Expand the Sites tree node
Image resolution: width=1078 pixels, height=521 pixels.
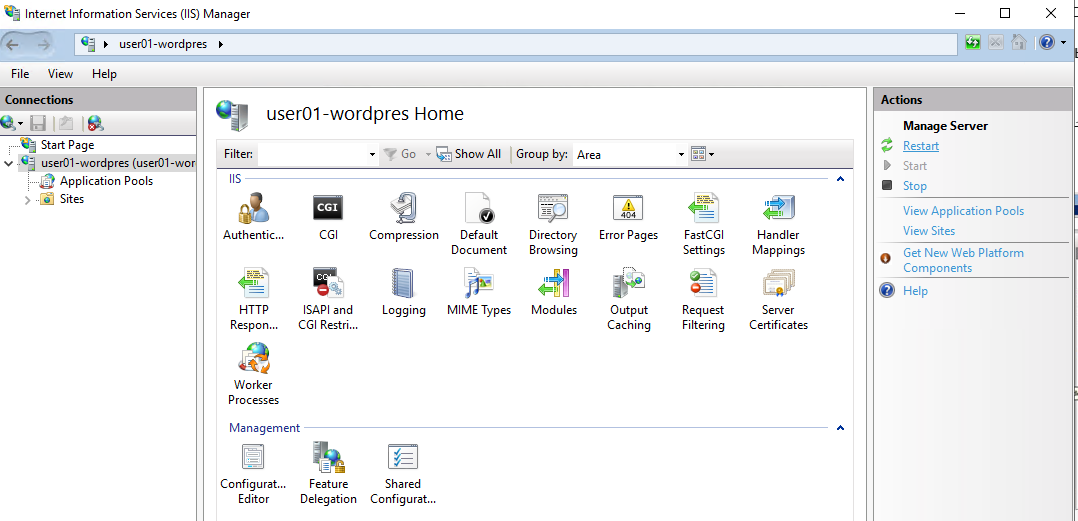click(x=28, y=199)
